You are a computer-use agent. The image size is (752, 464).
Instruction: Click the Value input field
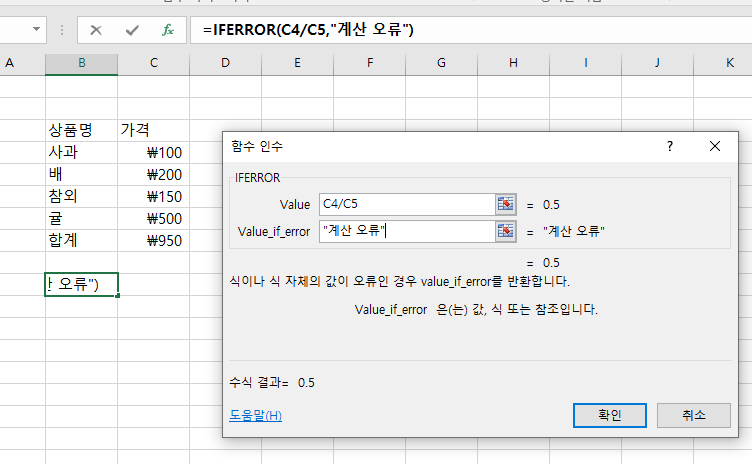coord(406,204)
